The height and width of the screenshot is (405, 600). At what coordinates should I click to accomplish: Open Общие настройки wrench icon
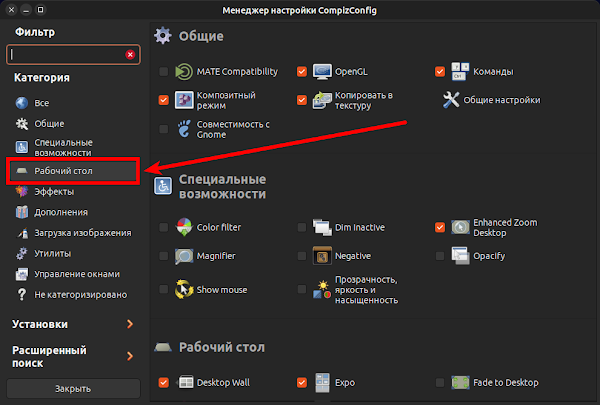[451, 100]
